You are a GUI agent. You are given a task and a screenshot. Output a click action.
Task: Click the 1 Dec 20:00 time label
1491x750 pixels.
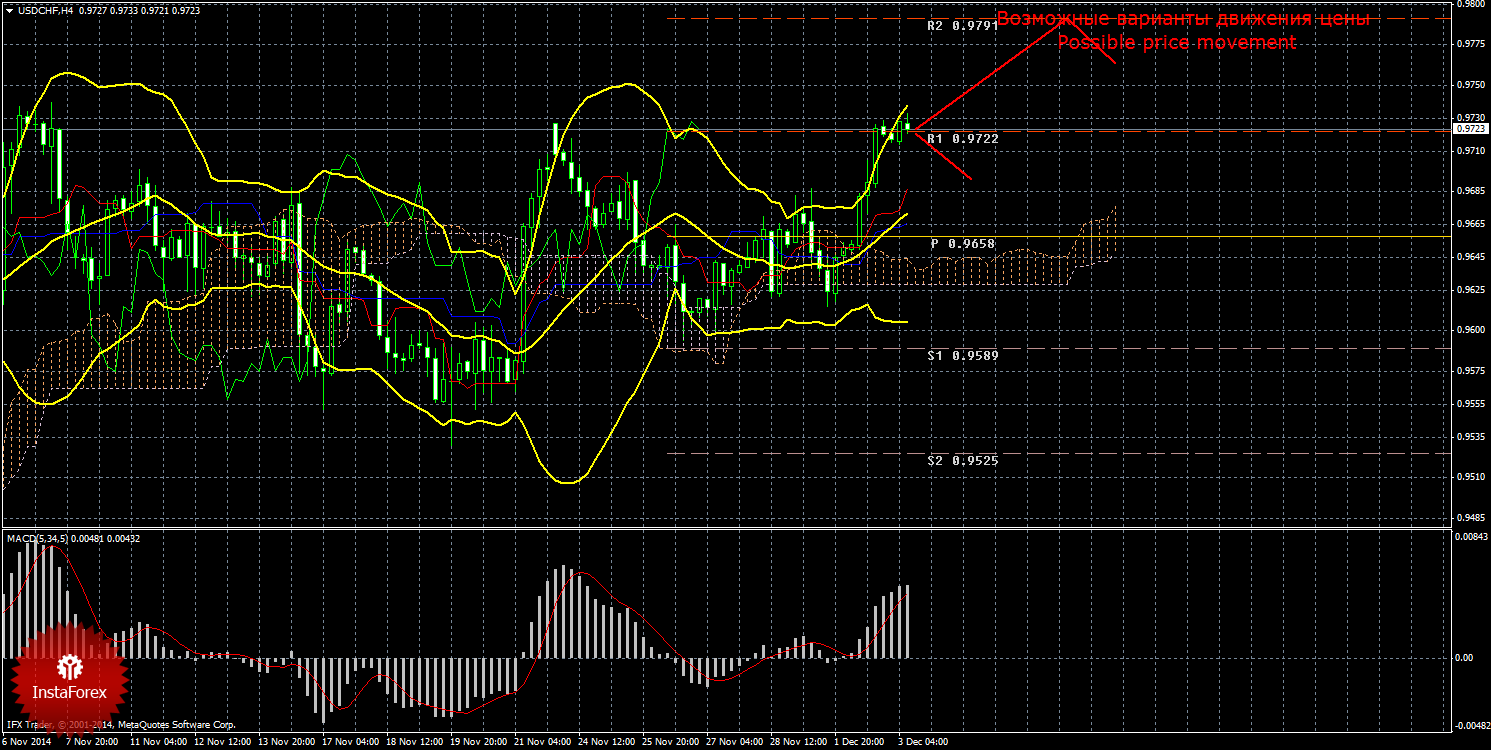[x=859, y=743]
